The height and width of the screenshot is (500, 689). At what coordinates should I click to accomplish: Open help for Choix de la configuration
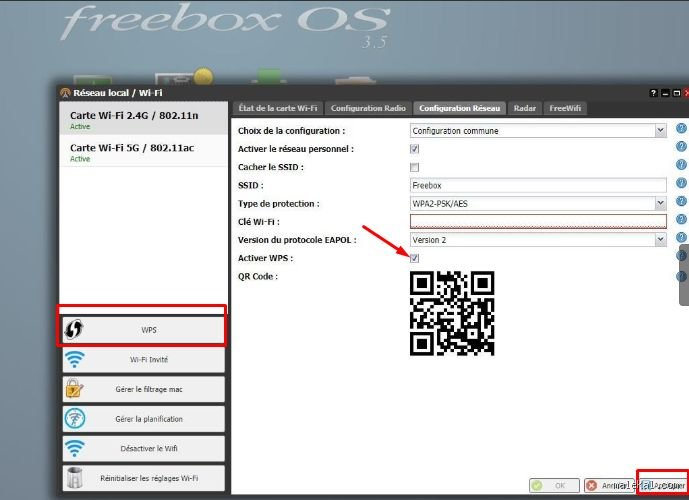coord(681,129)
